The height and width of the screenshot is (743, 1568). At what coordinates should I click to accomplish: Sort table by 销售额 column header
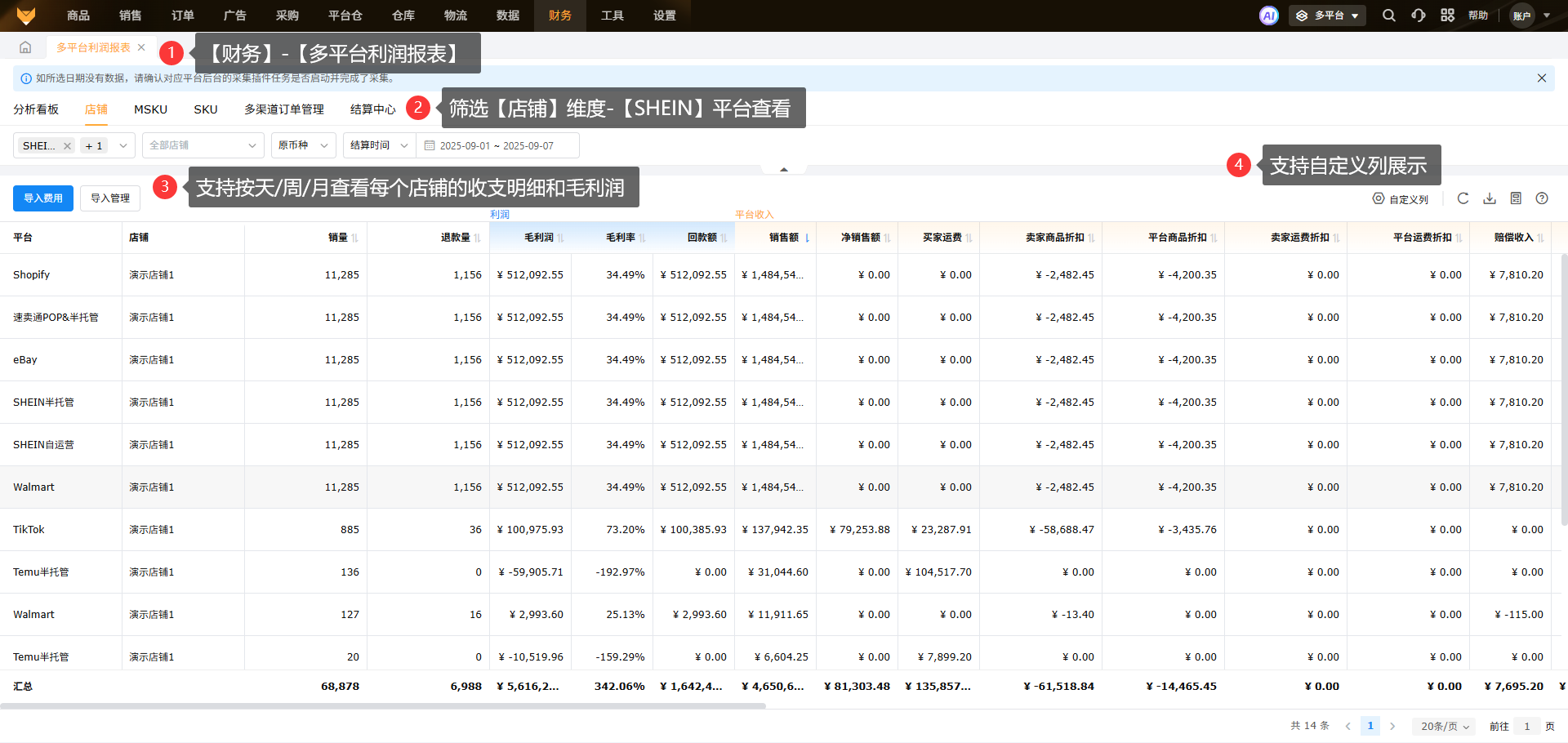(x=784, y=238)
